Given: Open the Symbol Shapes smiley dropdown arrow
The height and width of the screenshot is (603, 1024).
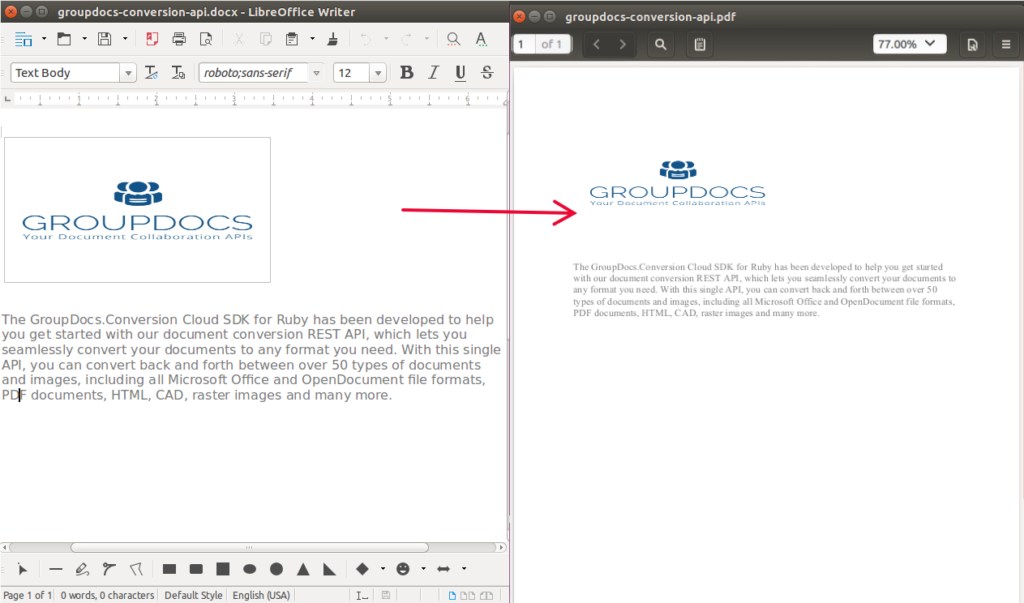Looking at the screenshot, I should [423, 569].
